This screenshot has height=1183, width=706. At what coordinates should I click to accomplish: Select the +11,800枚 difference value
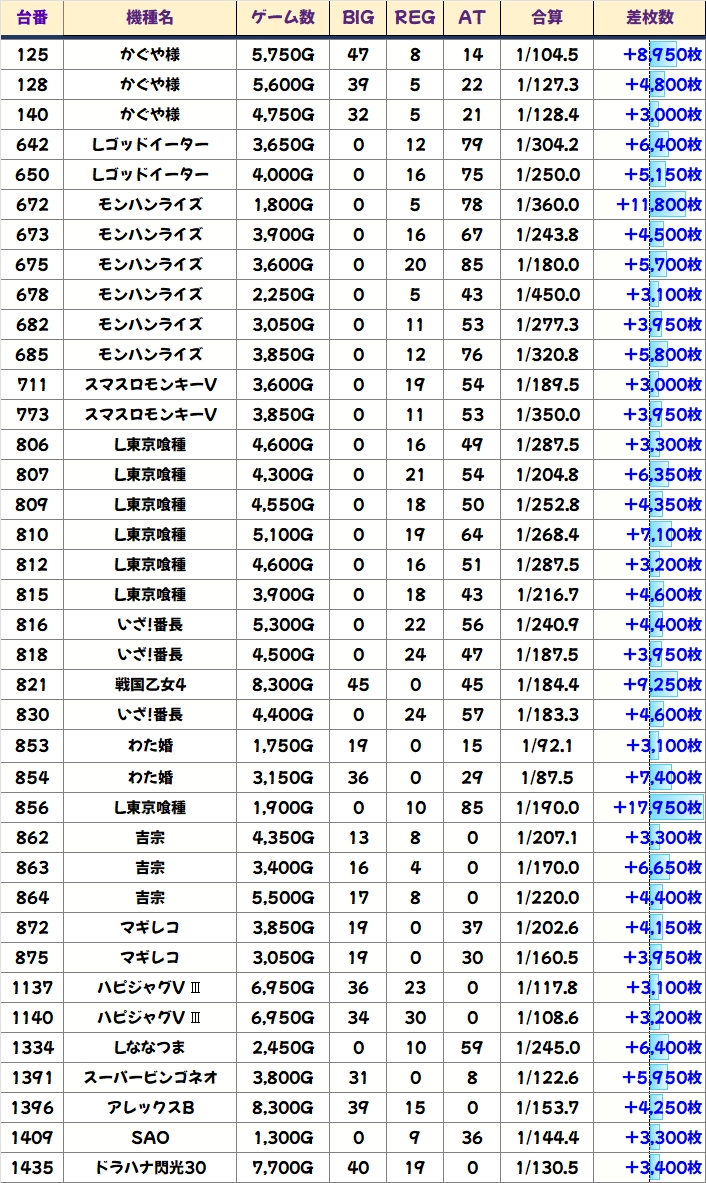point(659,204)
